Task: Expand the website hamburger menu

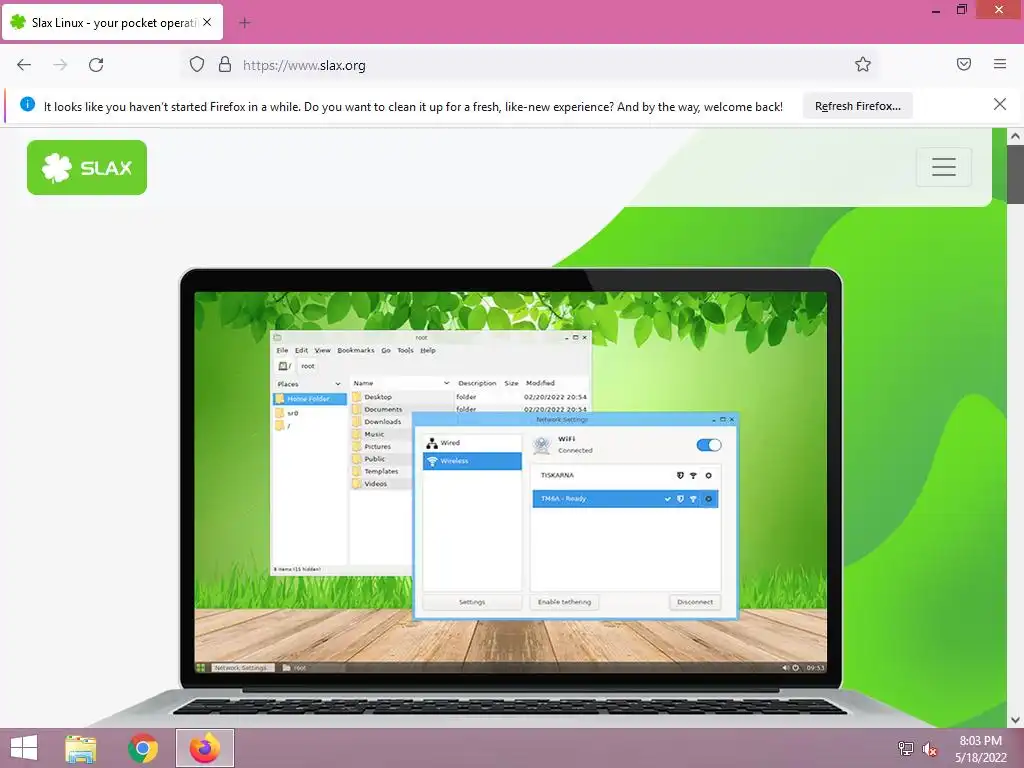Action: pos(944,167)
